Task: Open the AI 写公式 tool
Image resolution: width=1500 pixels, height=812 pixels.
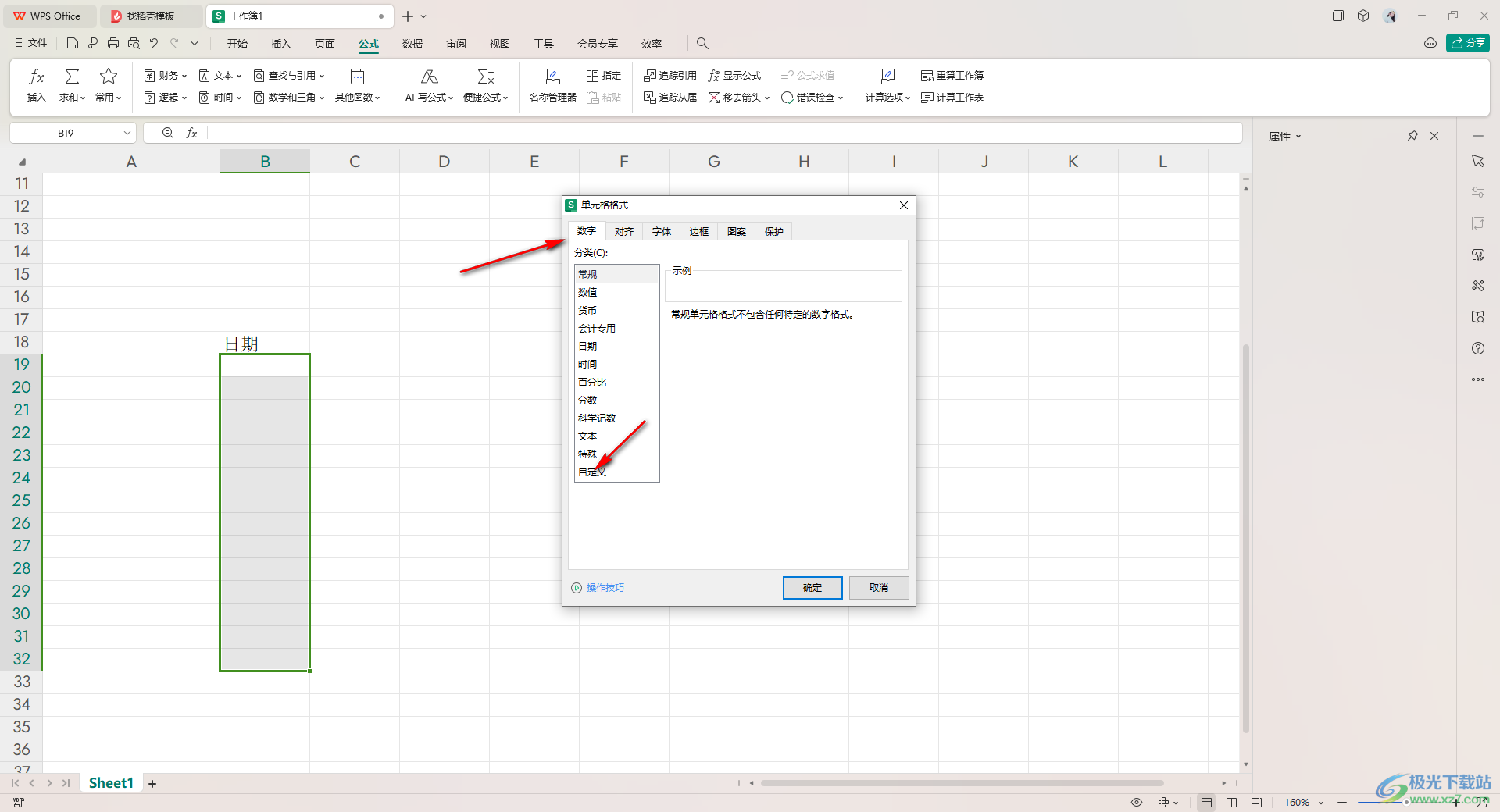Action: click(x=429, y=85)
